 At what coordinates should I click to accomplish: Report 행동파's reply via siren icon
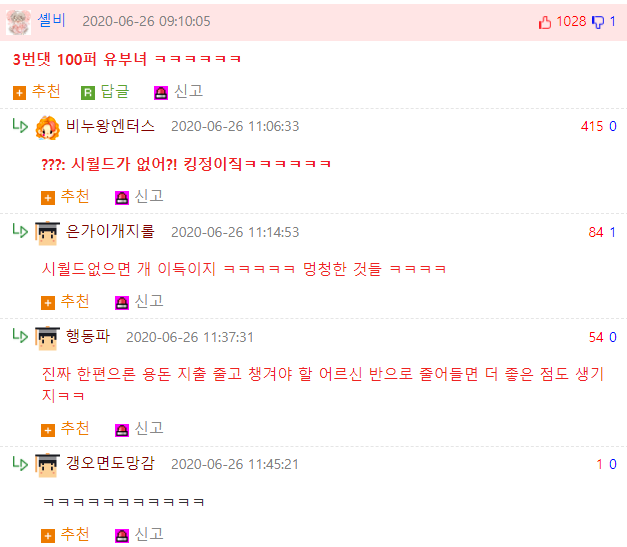(122, 430)
